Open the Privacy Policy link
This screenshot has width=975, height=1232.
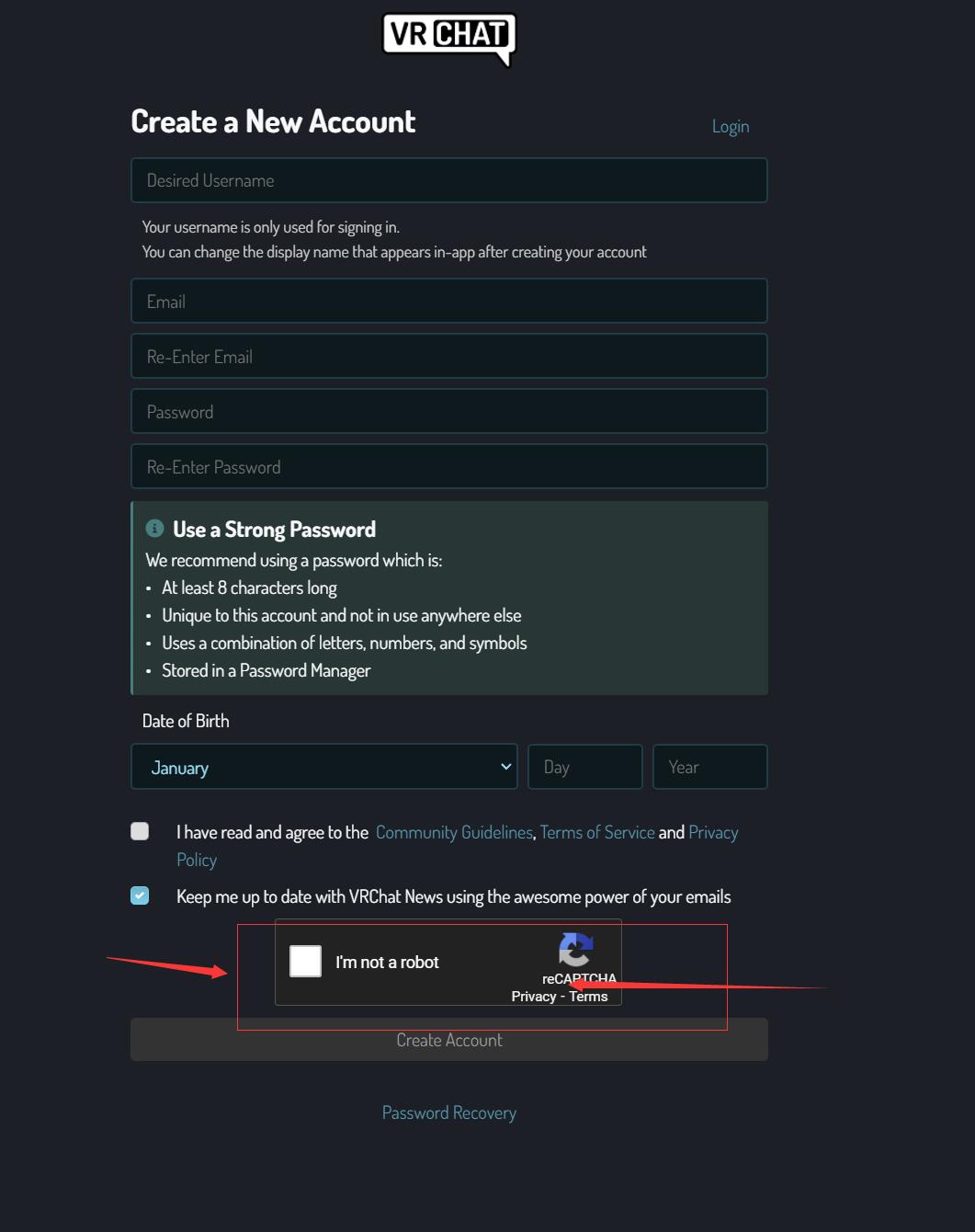click(713, 832)
